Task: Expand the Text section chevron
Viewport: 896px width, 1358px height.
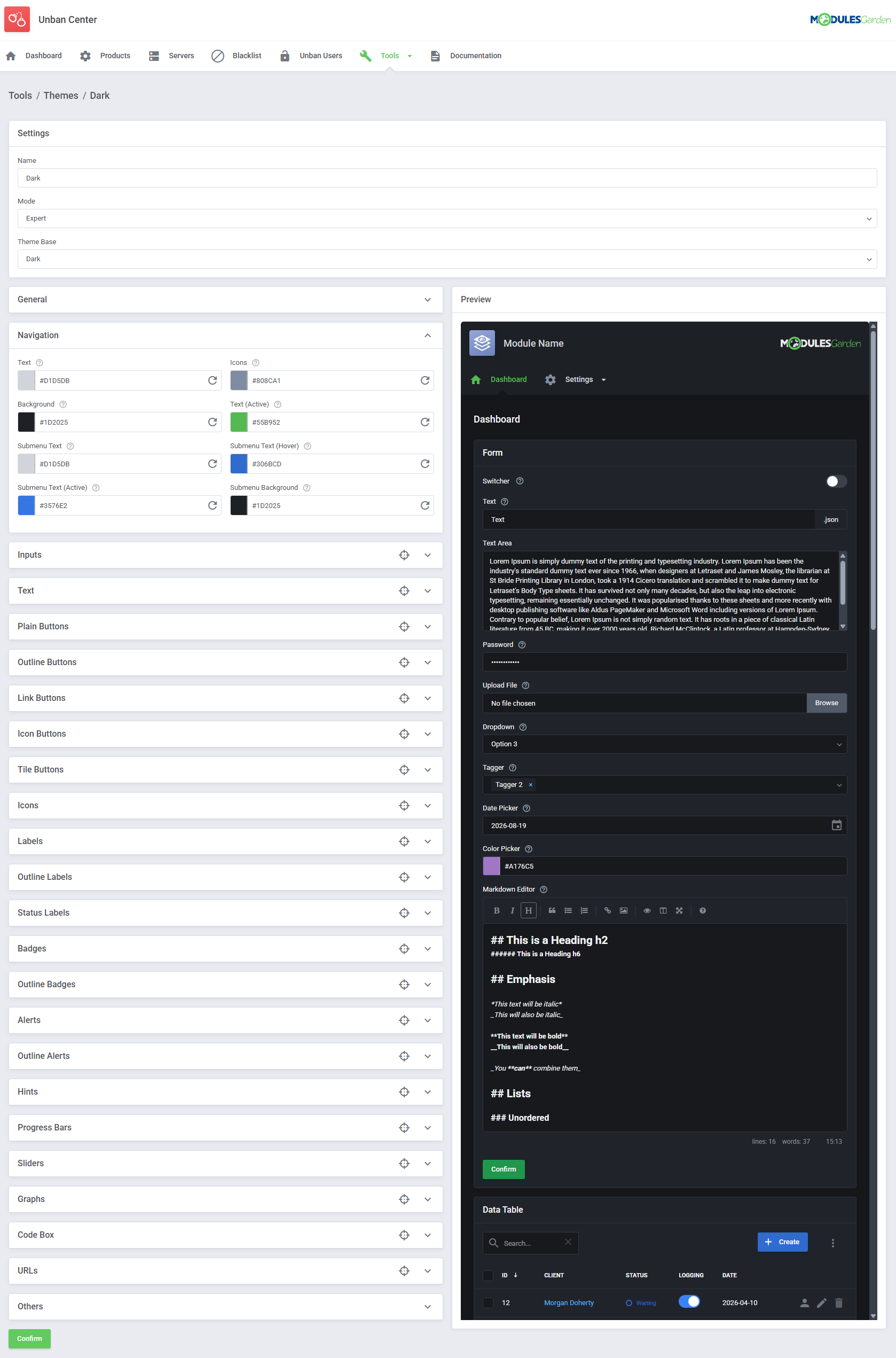Action: point(427,591)
